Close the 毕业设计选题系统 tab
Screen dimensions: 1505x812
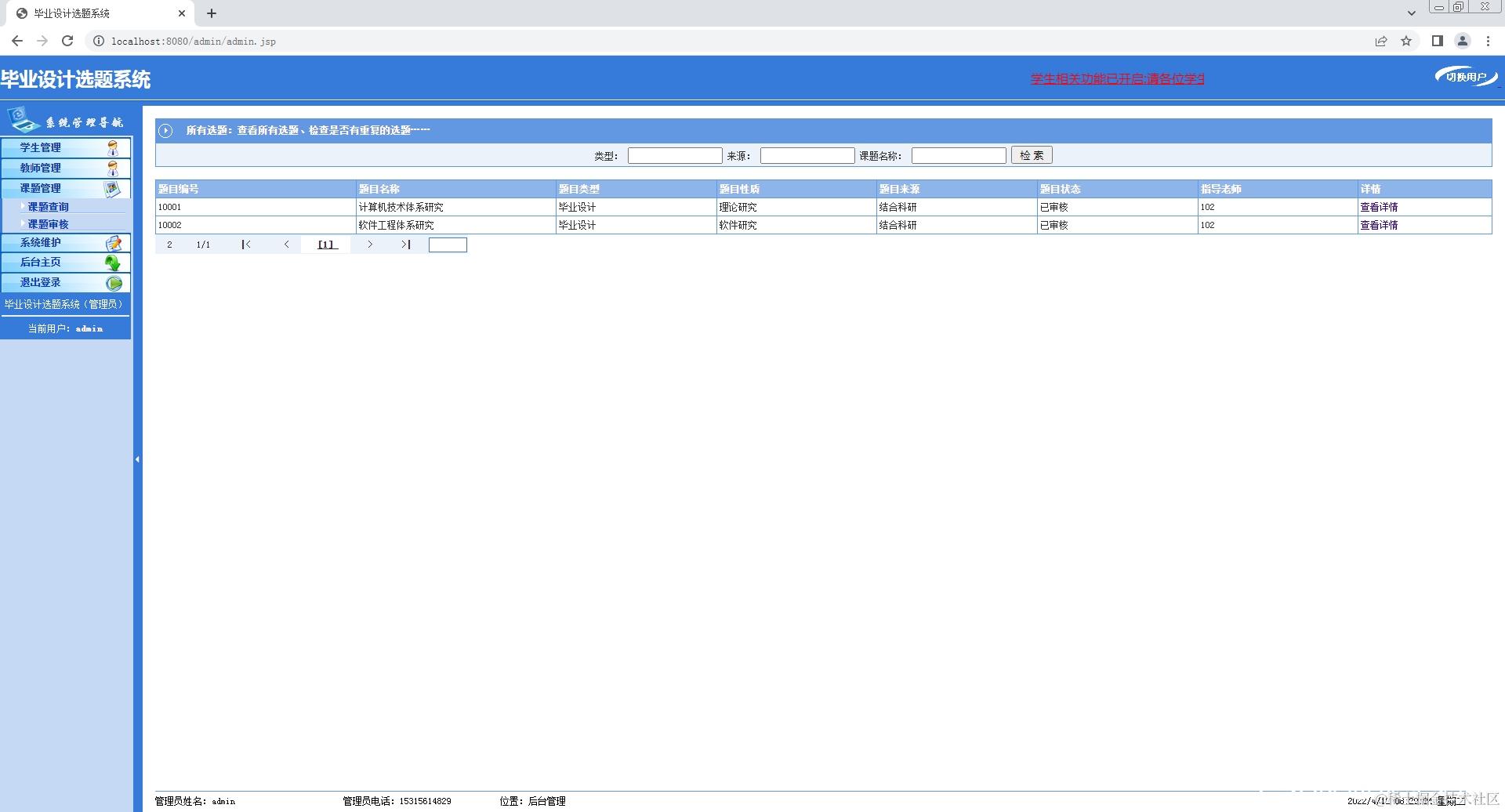point(182,13)
